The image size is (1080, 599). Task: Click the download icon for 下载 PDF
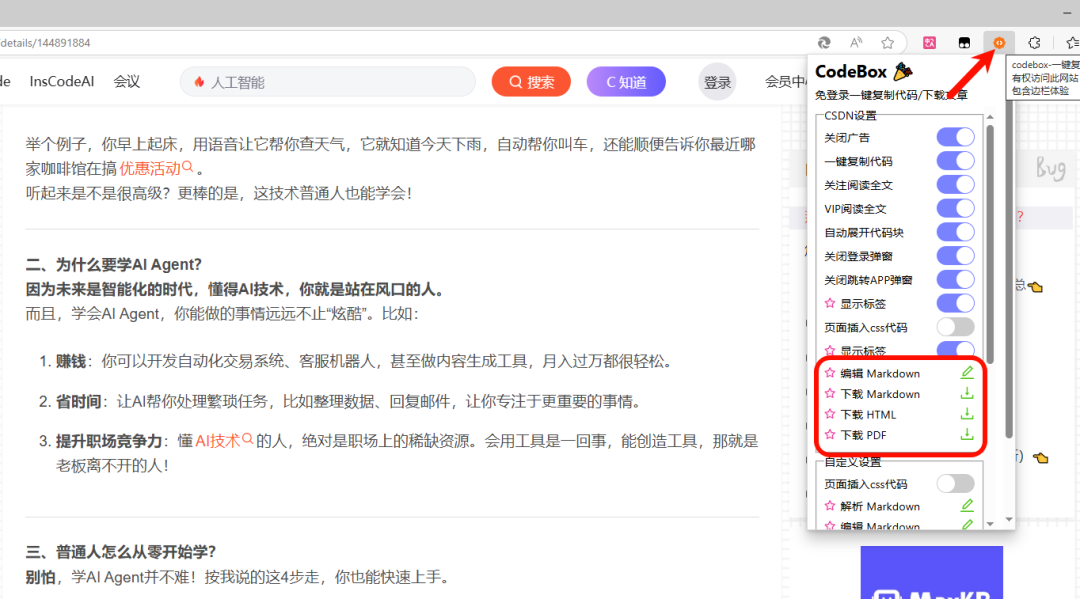tap(967, 435)
